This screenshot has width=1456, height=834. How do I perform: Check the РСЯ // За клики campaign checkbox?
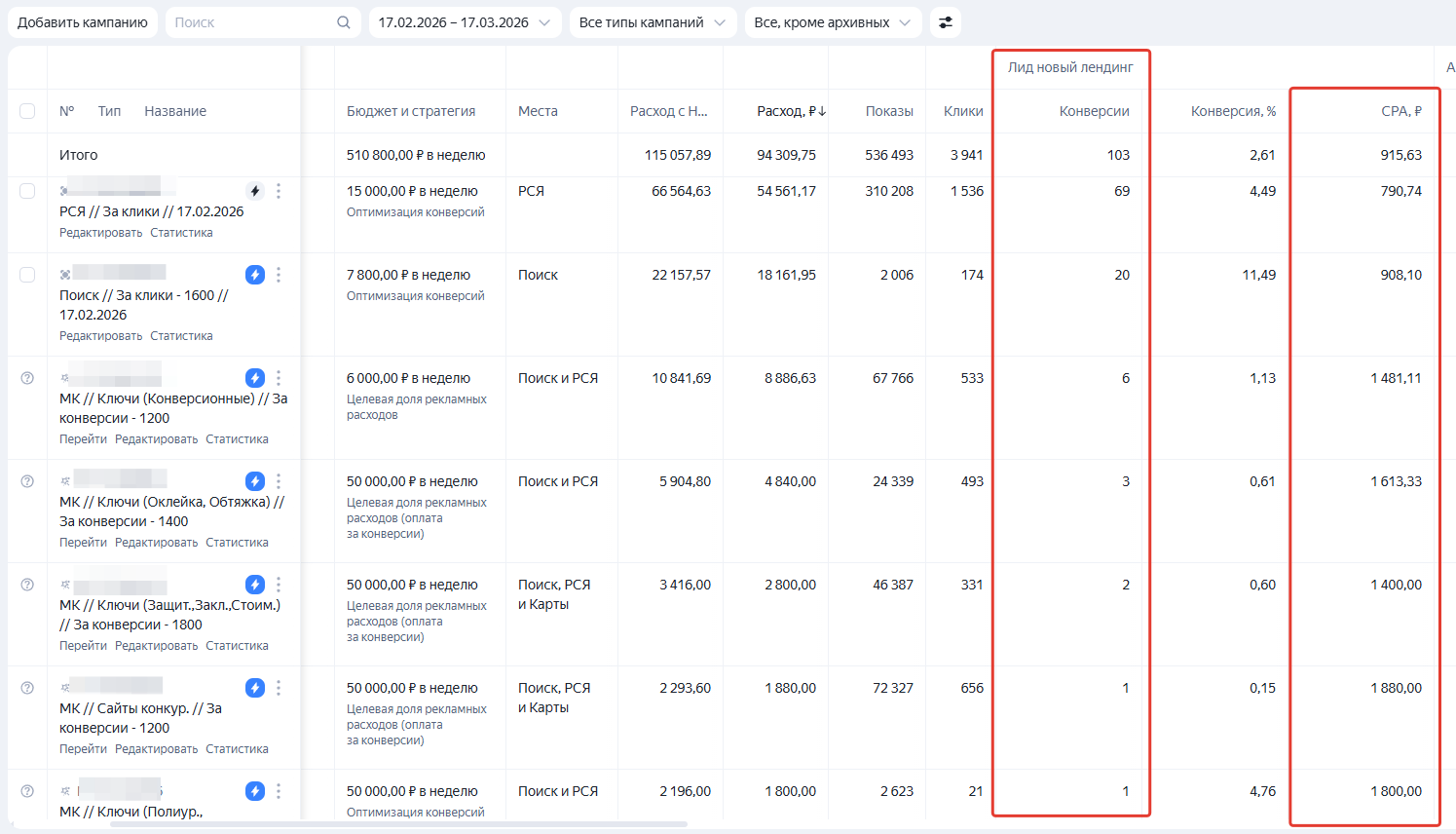[x=27, y=191]
